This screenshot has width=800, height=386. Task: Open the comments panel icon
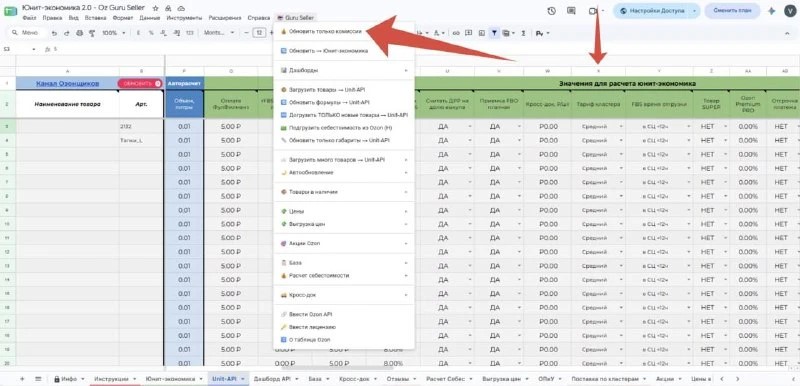tap(571, 11)
